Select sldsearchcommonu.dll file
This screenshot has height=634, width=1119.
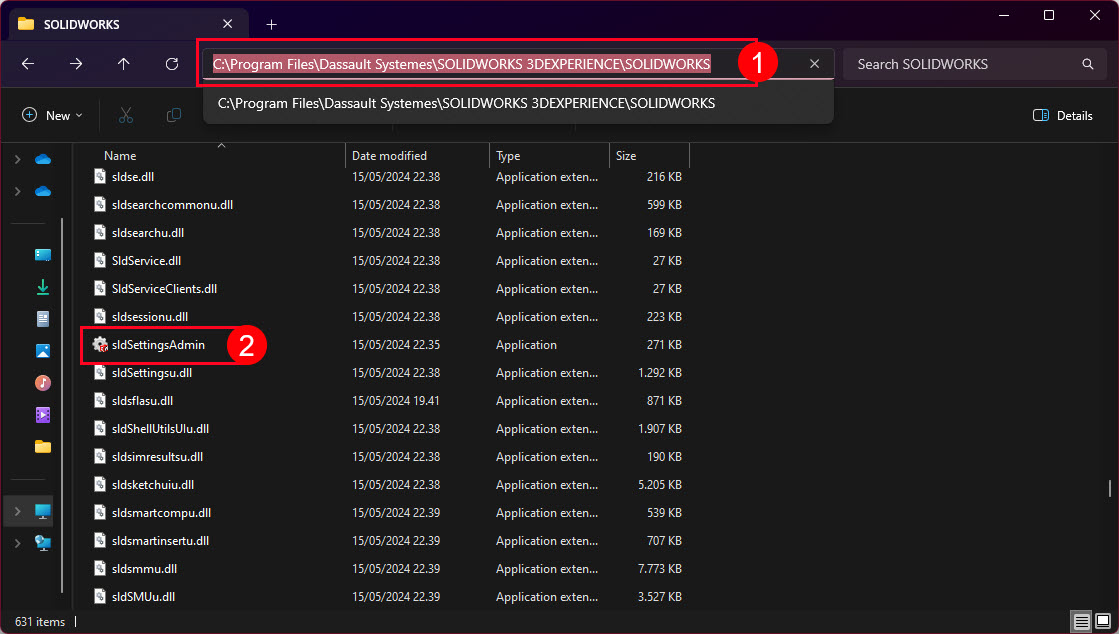tap(172, 205)
